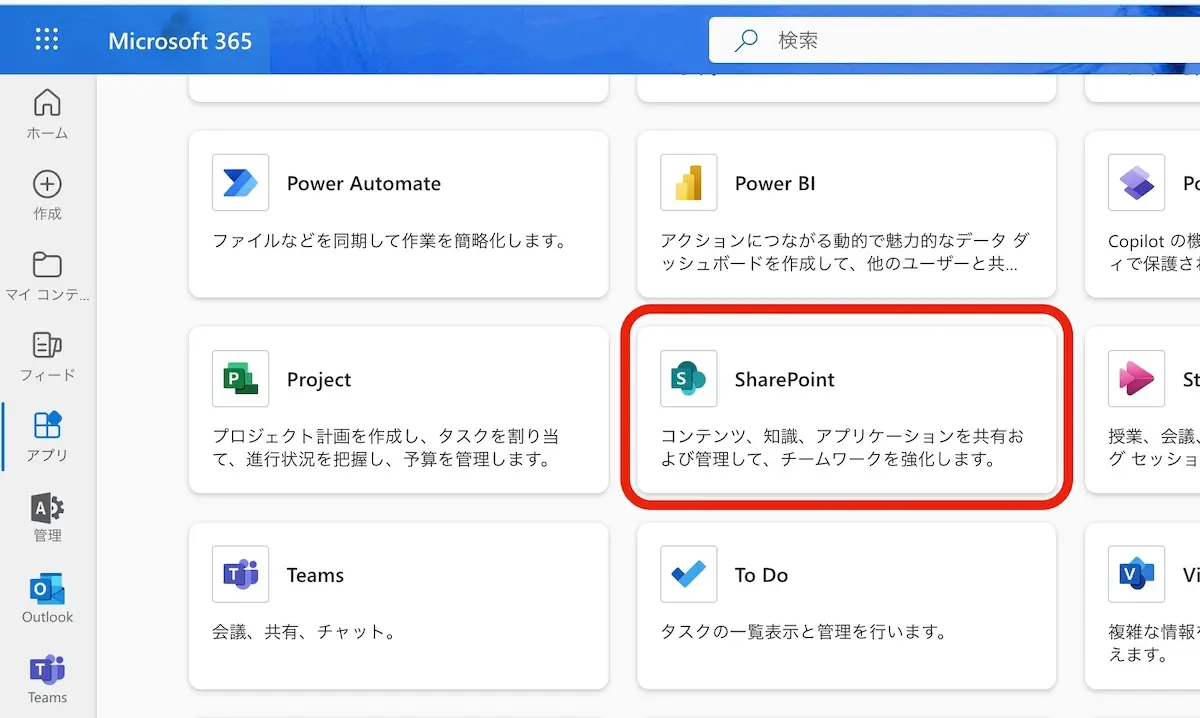Open Outlook from the left sidebar
1200x718 pixels.
[47, 598]
